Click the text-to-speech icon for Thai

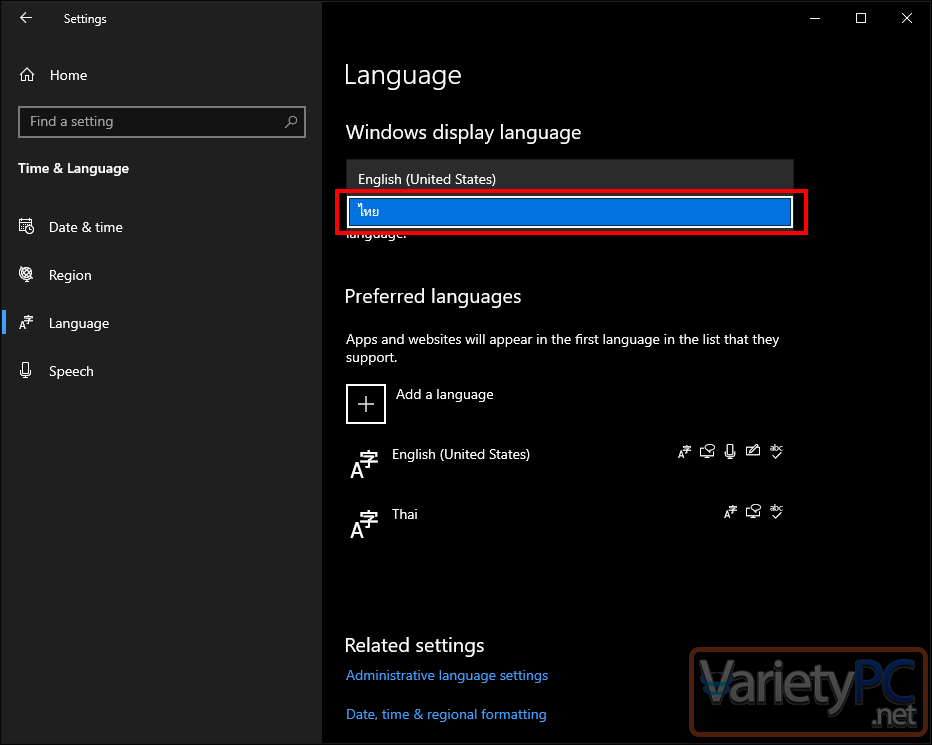coord(753,511)
